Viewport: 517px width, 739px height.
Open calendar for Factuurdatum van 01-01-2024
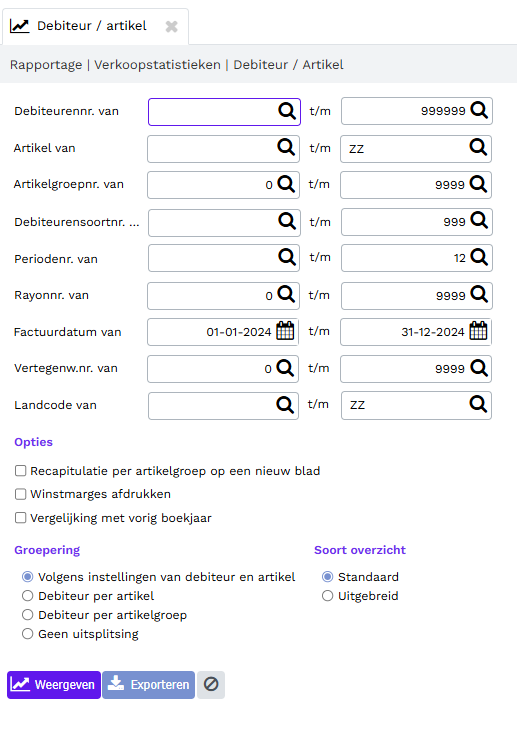285,331
